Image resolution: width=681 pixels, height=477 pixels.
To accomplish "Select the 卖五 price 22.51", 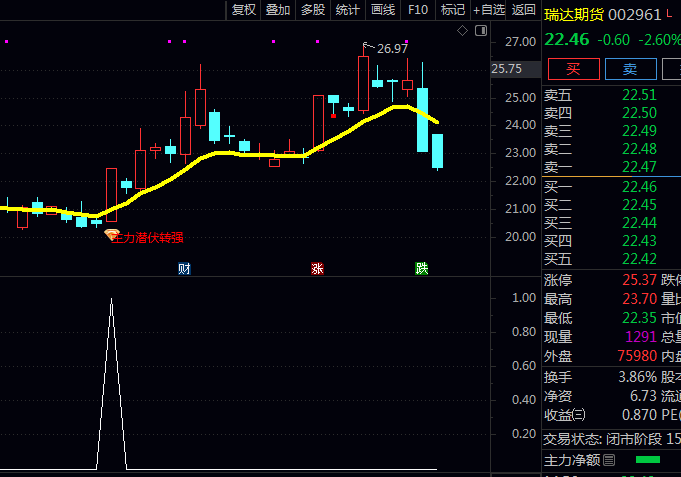I will click(x=639, y=95).
